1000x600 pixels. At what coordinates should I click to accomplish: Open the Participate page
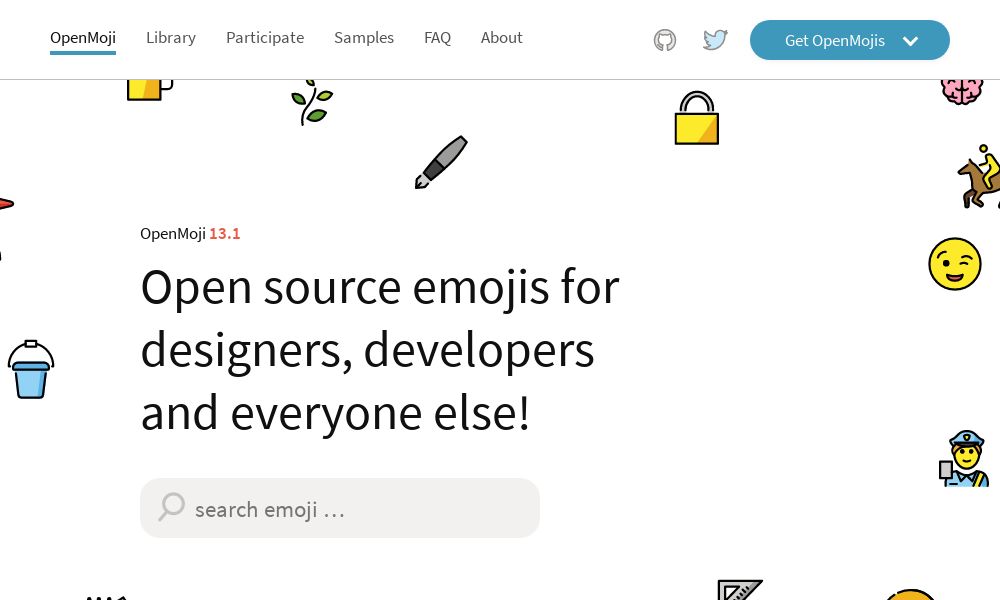point(265,38)
